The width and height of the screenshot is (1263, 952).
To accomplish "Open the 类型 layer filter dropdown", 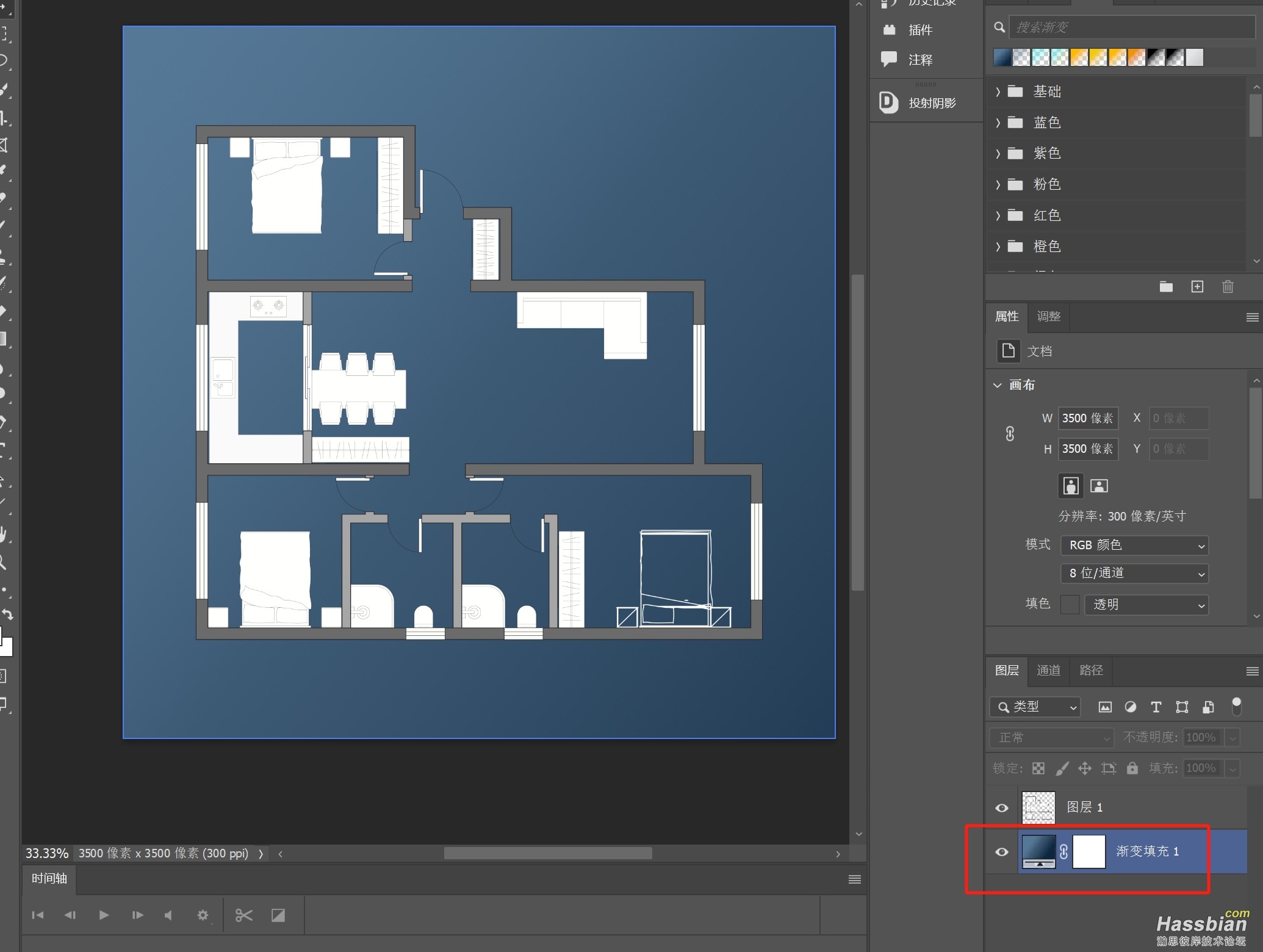I will (1035, 707).
